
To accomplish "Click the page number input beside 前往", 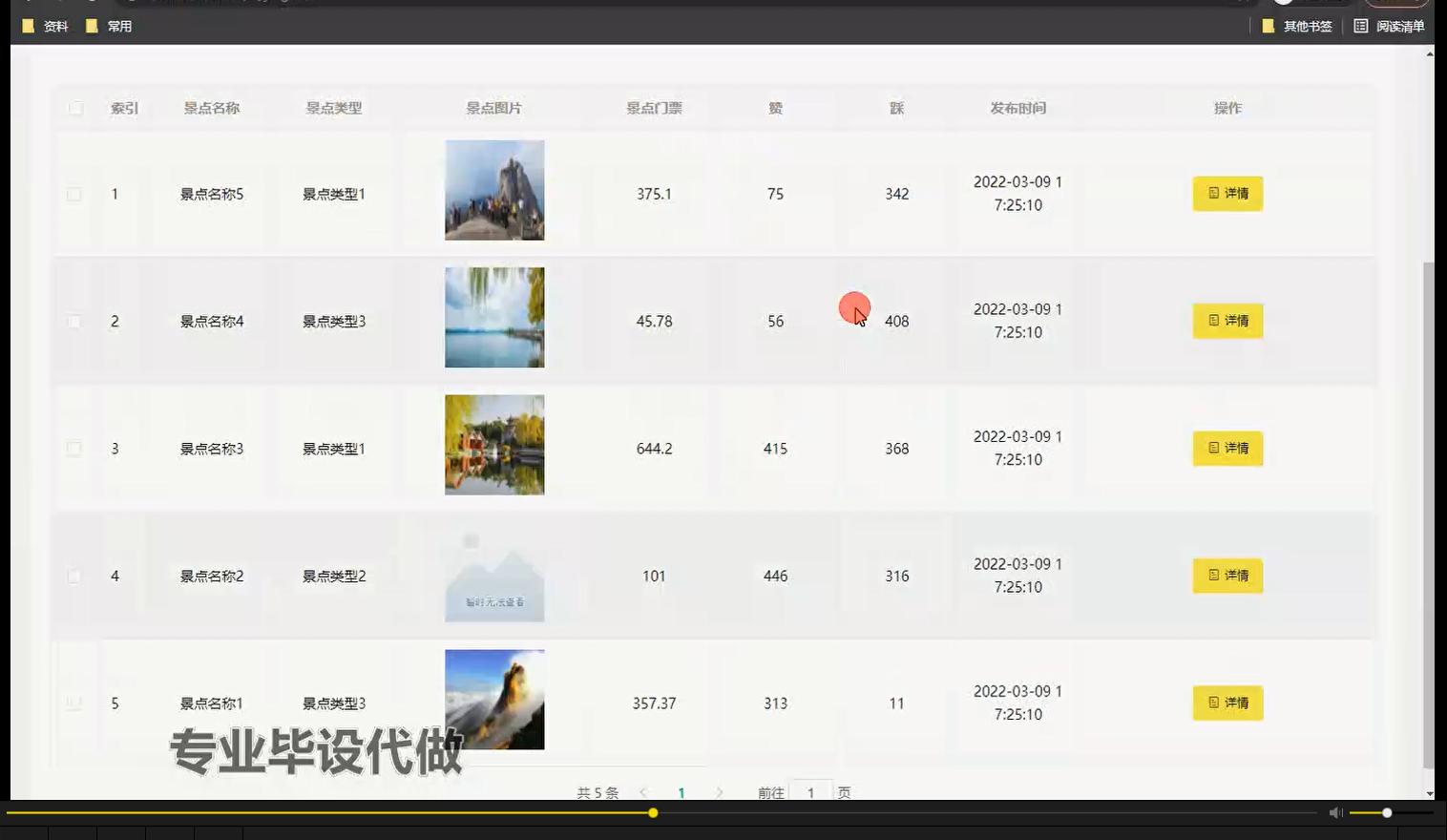I will point(811,792).
